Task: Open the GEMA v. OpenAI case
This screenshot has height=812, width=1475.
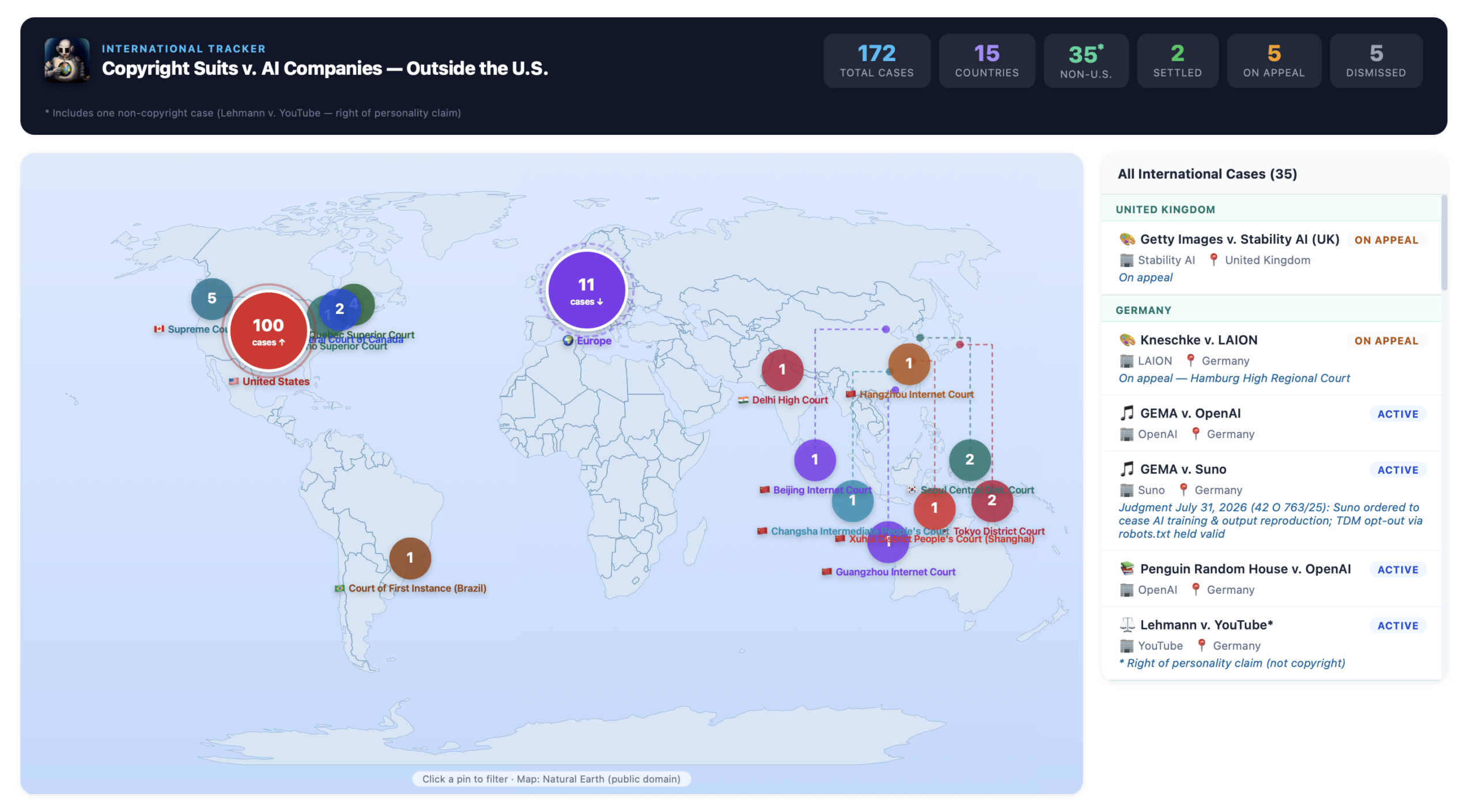Action: pyautogui.click(x=1270, y=423)
